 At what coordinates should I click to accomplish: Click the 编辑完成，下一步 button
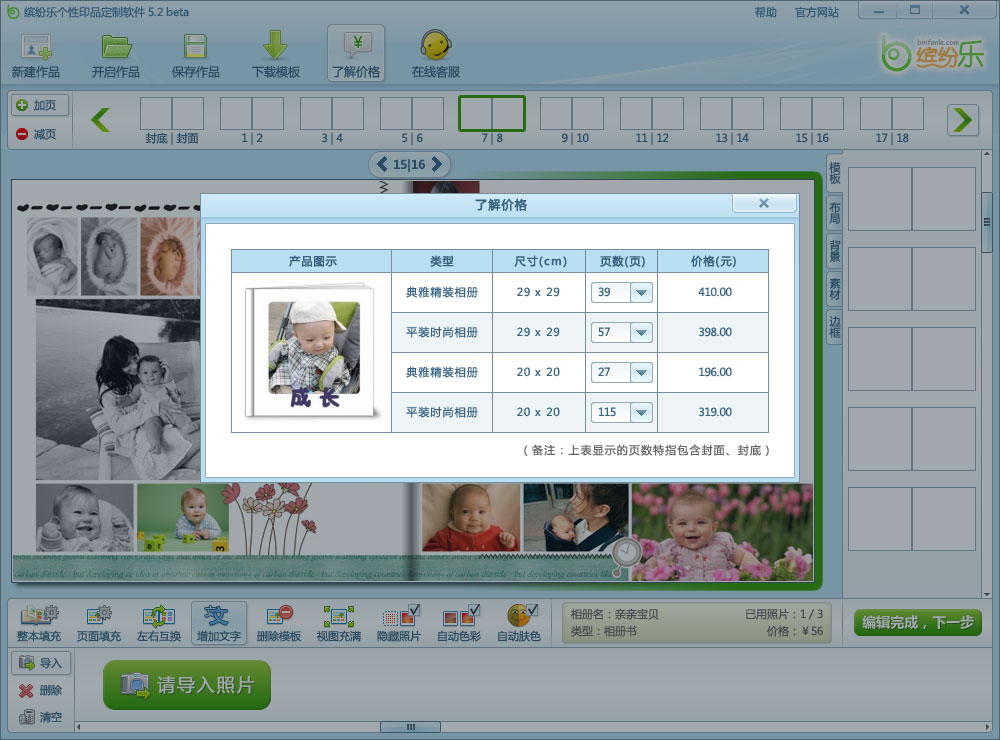pos(917,621)
